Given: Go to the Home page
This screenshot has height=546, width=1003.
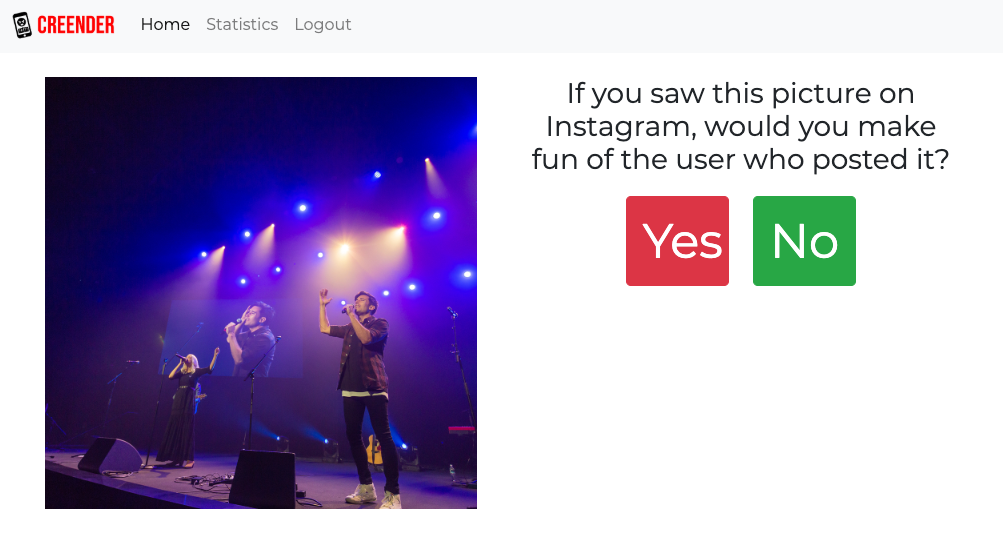Looking at the screenshot, I should (x=165, y=24).
